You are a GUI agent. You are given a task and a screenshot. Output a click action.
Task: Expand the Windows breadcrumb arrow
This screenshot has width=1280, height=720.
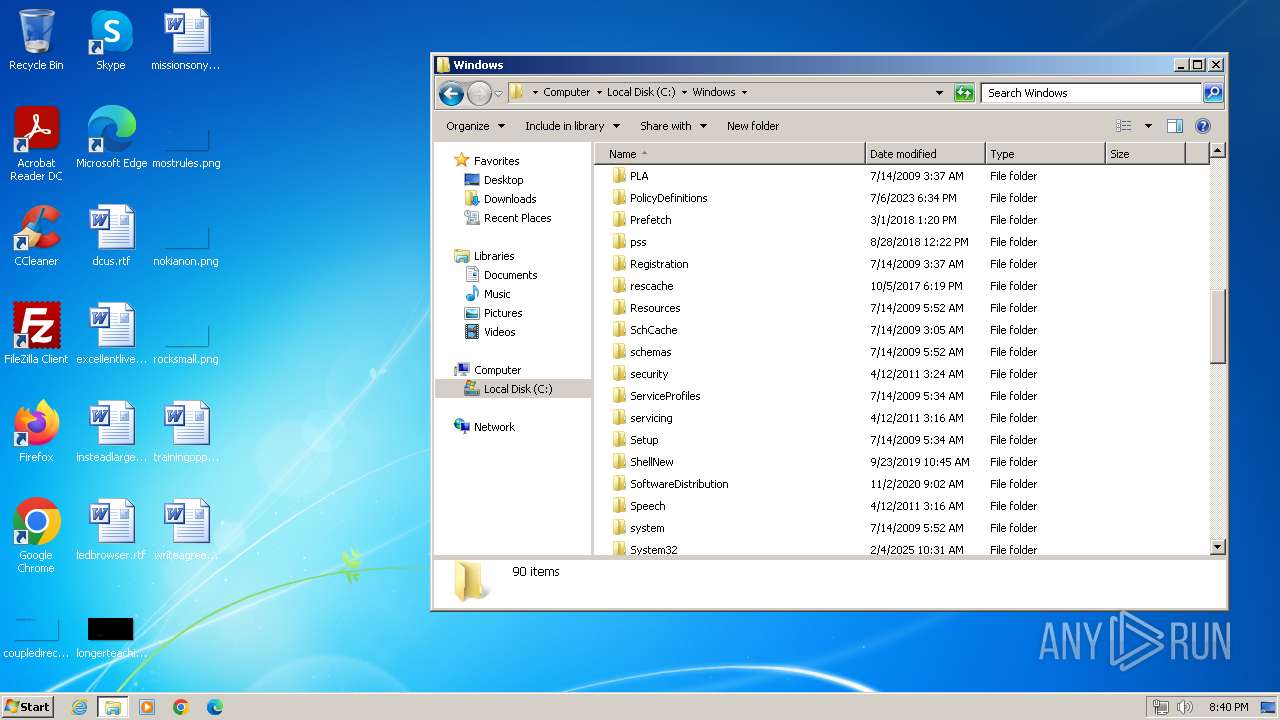pos(744,92)
